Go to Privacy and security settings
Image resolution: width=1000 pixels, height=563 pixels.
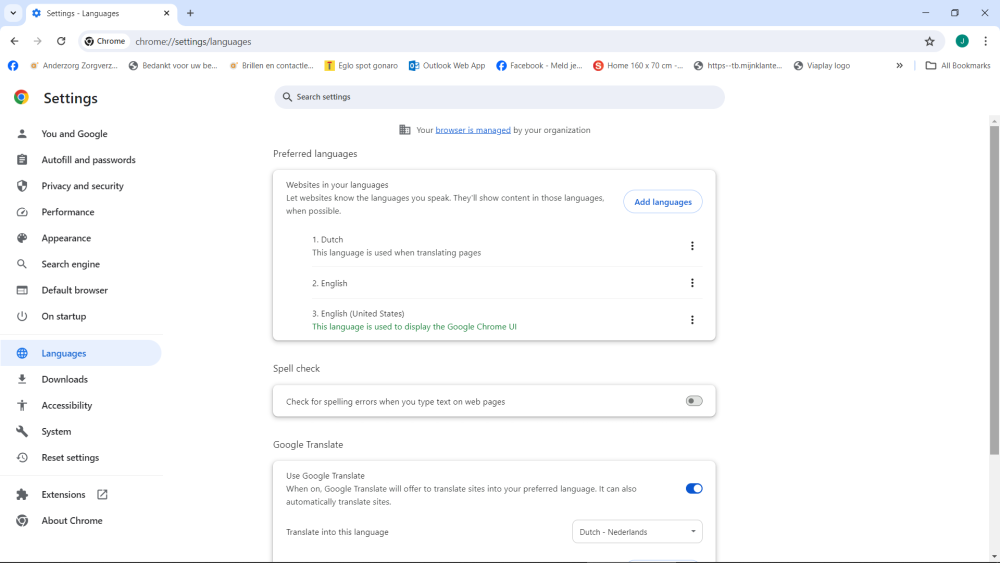click(x=82, y=186)
